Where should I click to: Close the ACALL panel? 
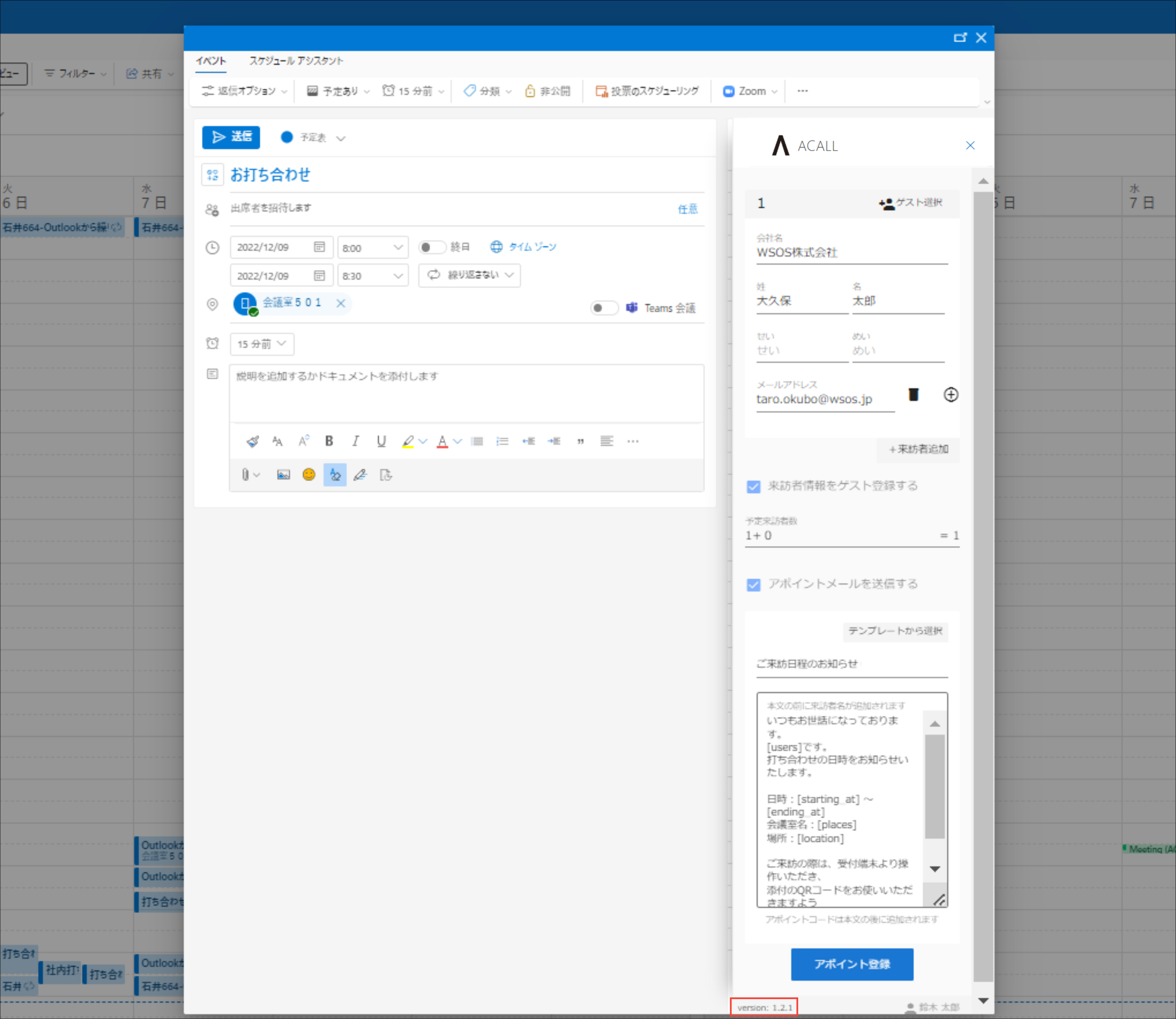[x=970, y=145]
